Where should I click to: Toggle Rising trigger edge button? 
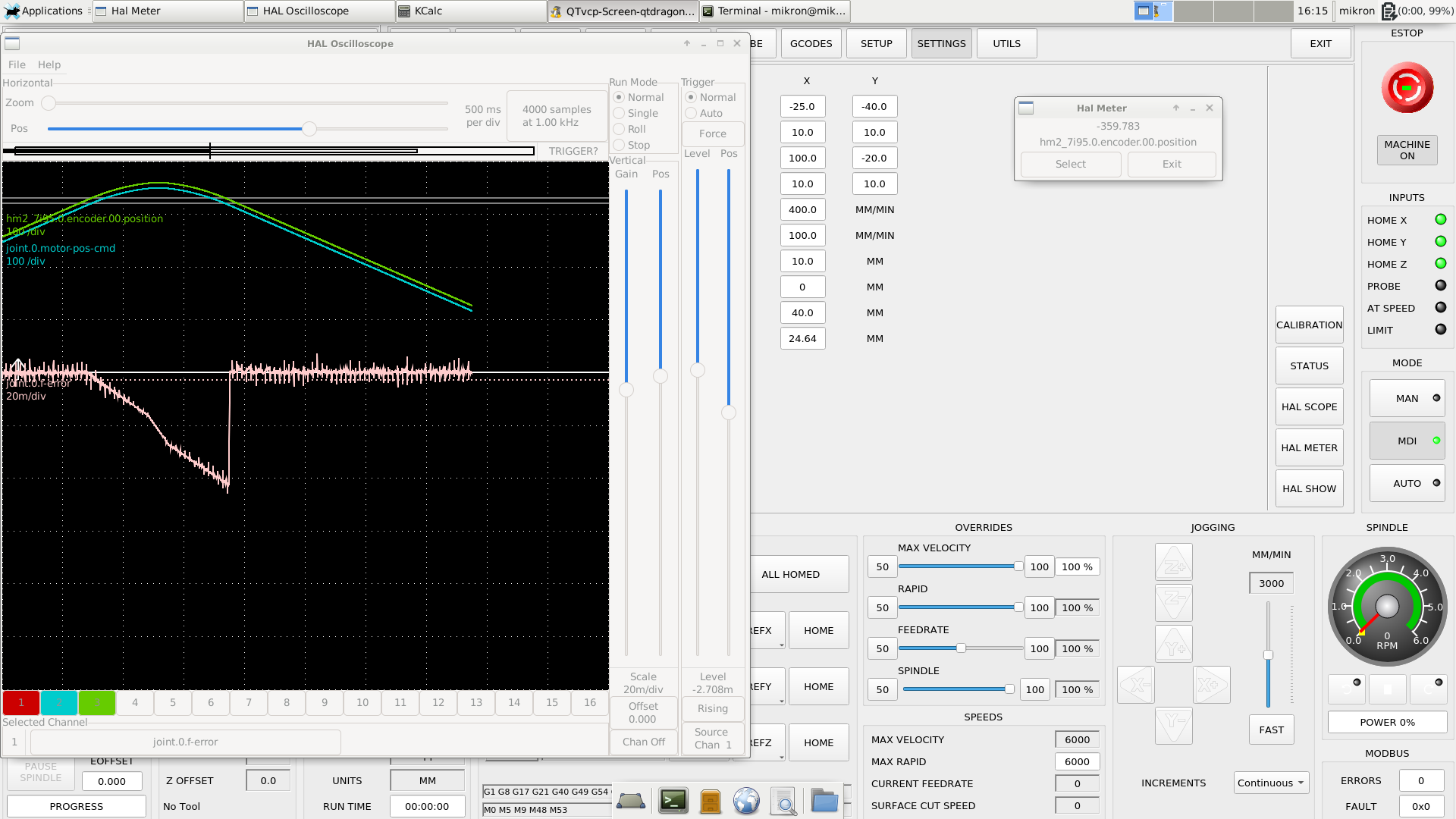point(712,708)
